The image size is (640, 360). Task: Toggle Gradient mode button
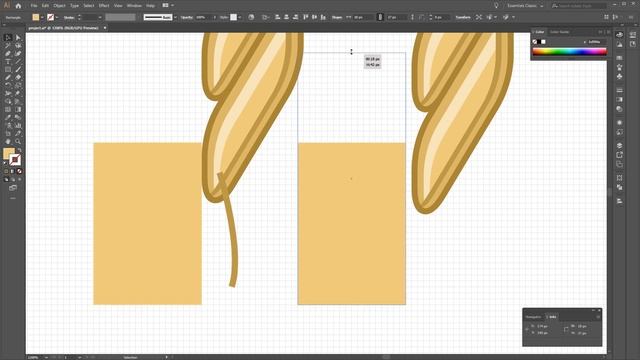click(x=13, y=171)
